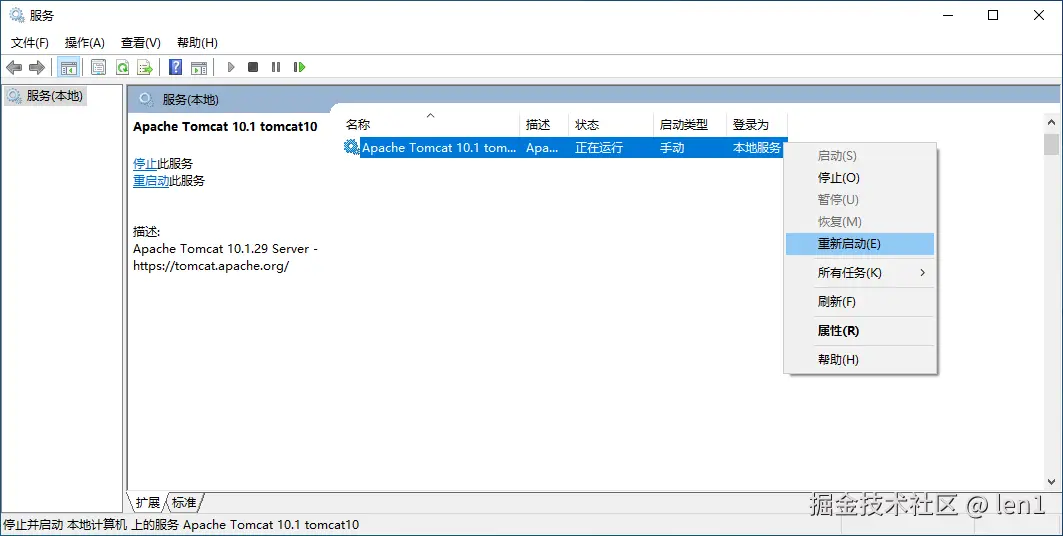This screenshot has width=1063, height=536.
Task: Open the 文件(F) menu
Action: tap(30, 43)
